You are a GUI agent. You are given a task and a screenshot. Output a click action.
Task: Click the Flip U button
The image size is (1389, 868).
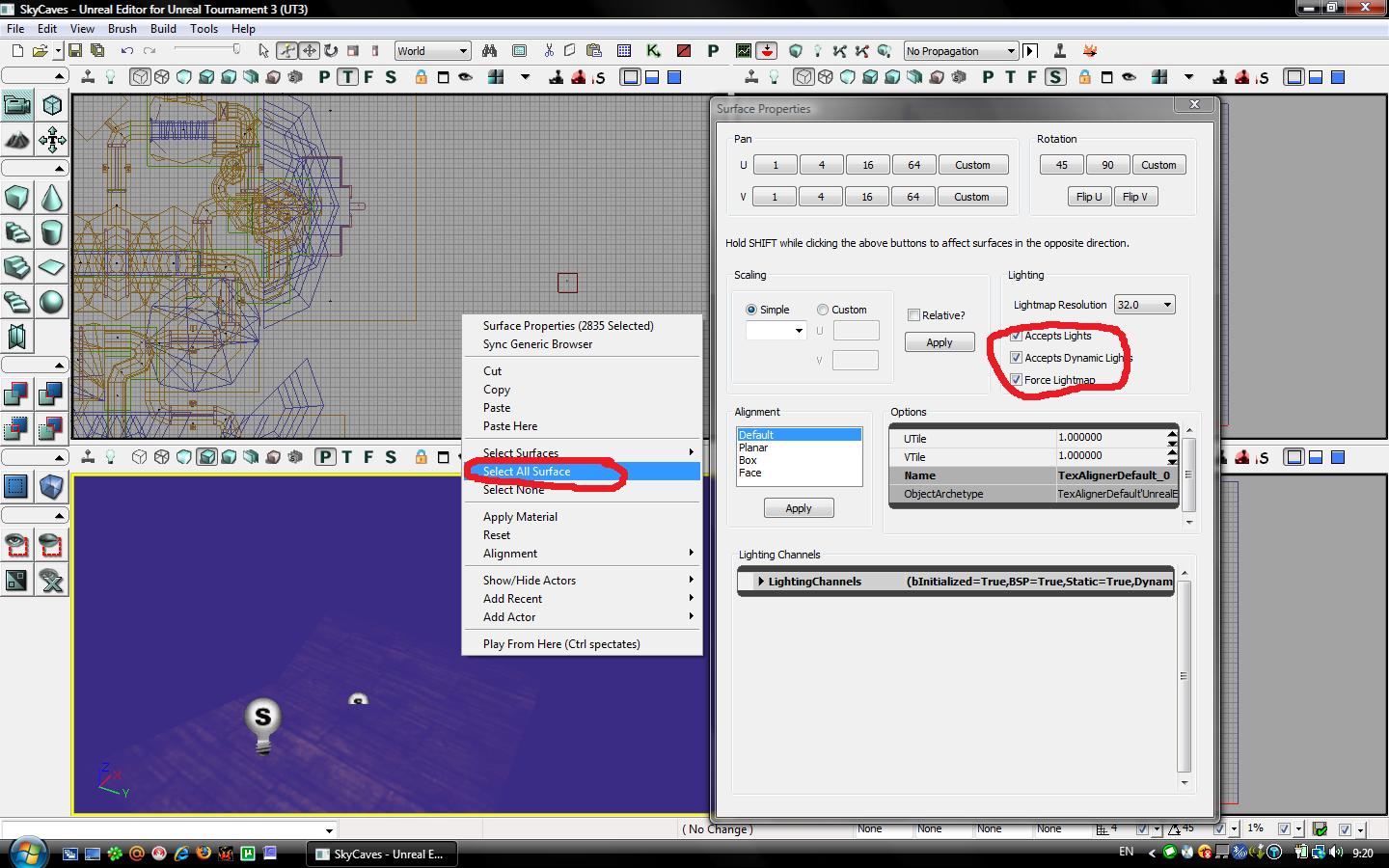tap(1088, 197)
